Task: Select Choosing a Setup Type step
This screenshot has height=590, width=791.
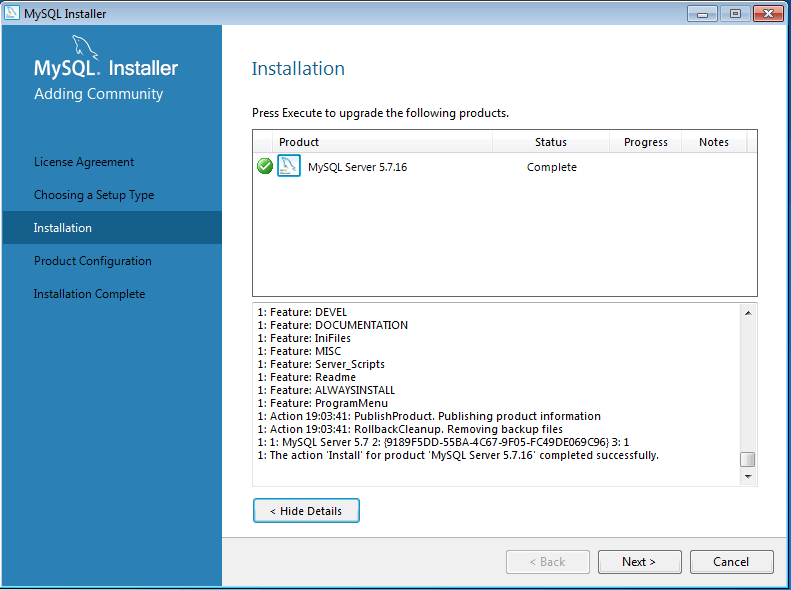Action: 94,195
